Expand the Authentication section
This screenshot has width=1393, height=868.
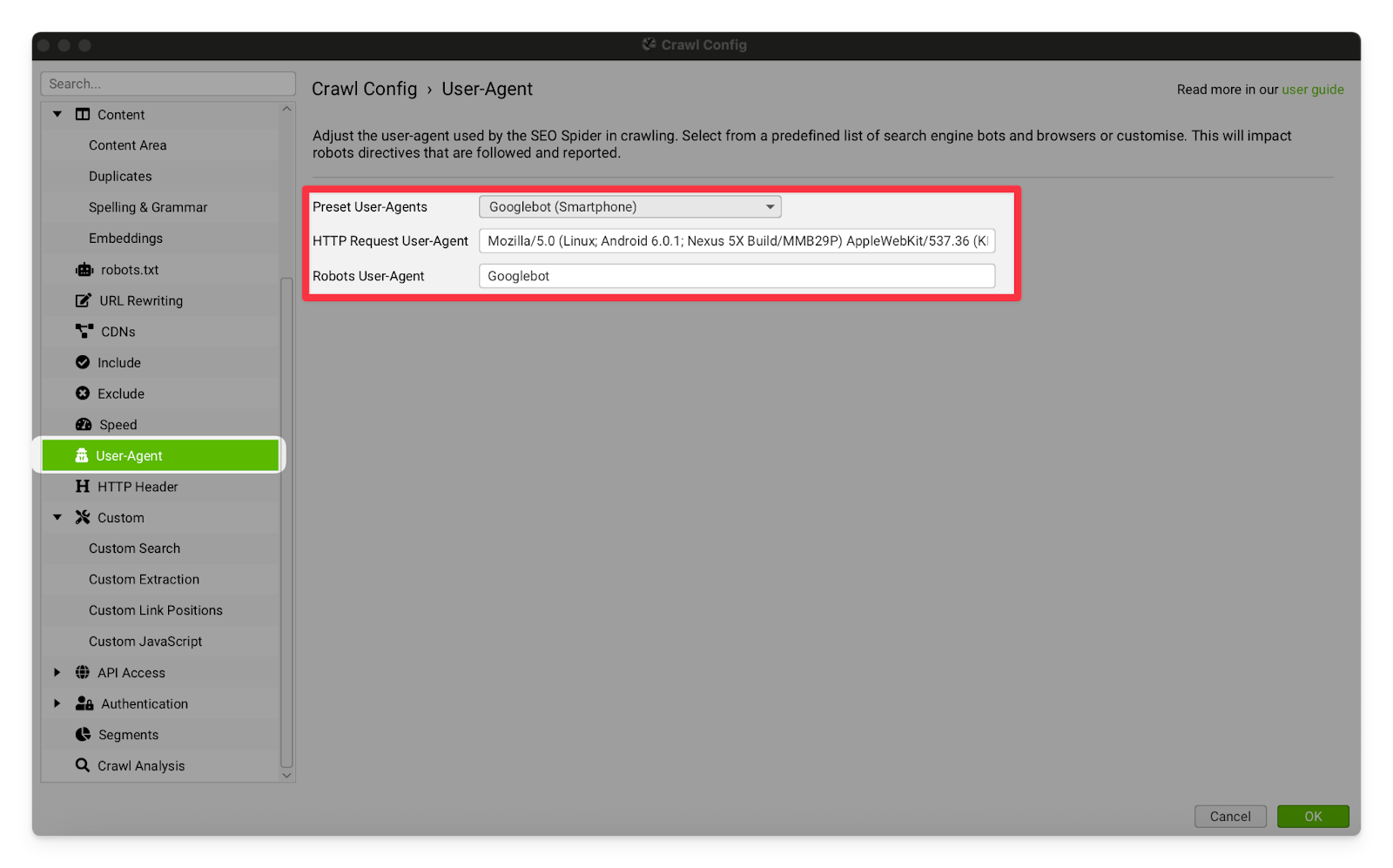[x=57, y=703]
